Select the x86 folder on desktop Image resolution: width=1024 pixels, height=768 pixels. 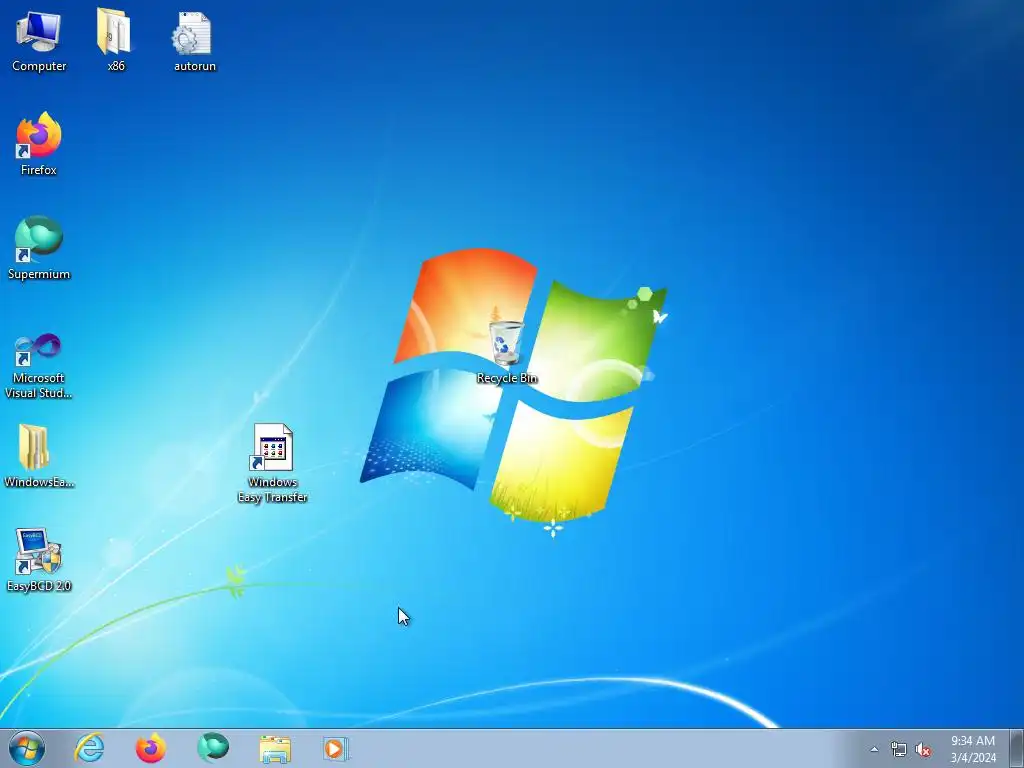click(115, 40)
